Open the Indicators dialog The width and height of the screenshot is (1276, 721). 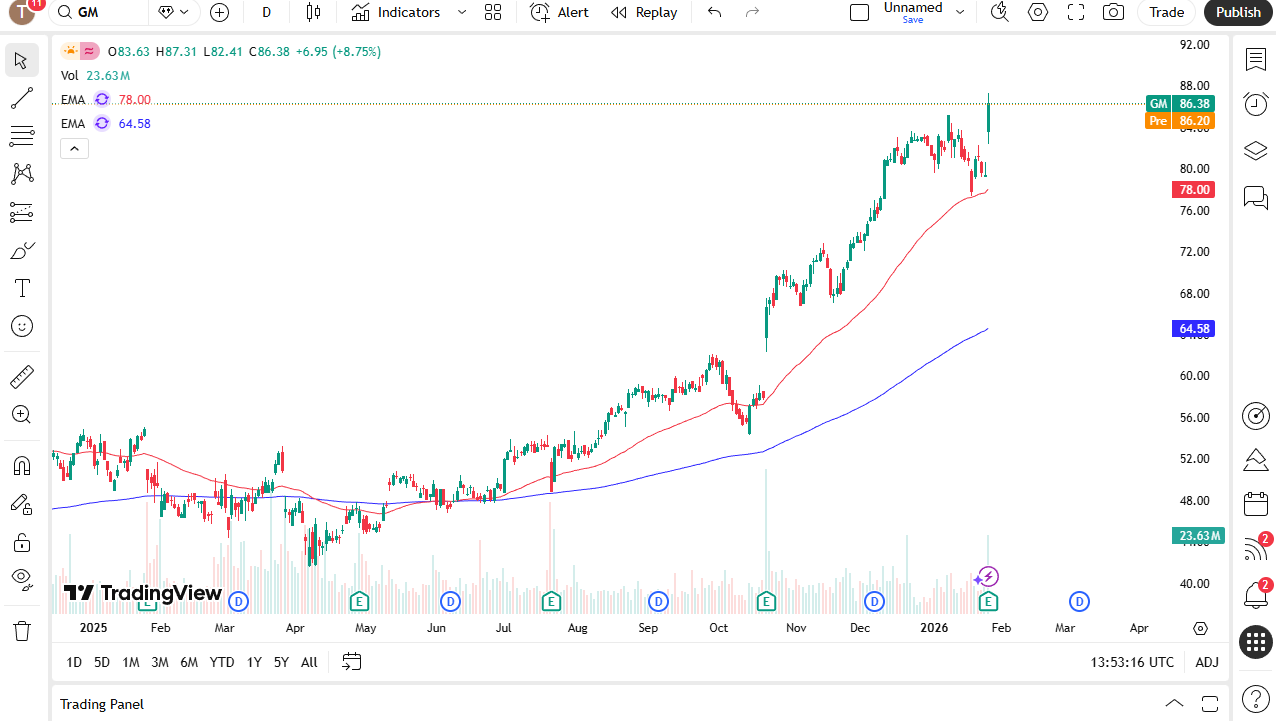pyautogui.click(x=396, y=12)
